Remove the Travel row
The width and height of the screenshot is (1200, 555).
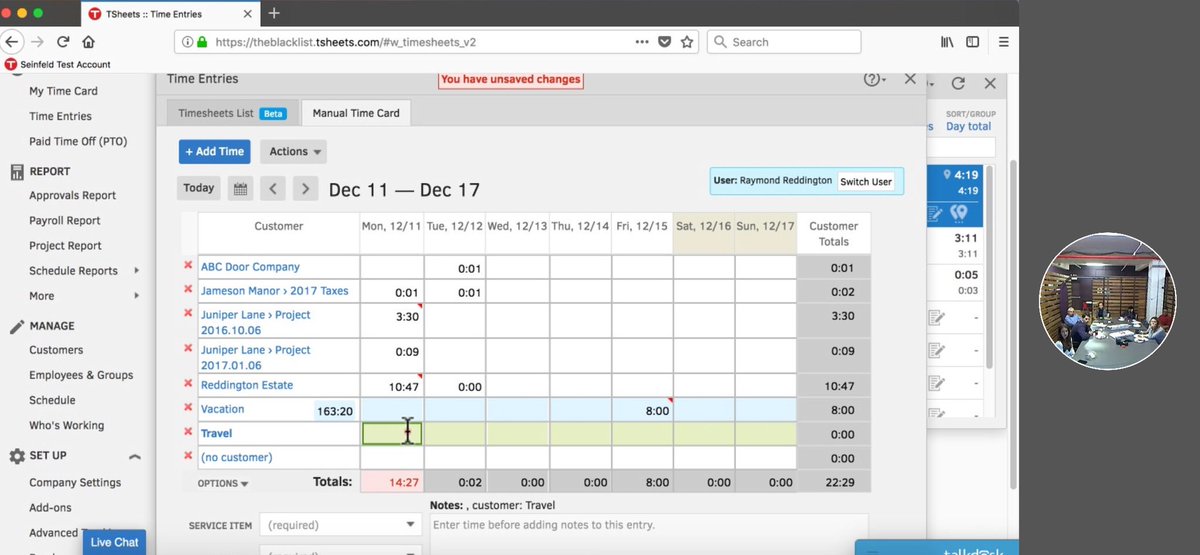click(188, 432)
